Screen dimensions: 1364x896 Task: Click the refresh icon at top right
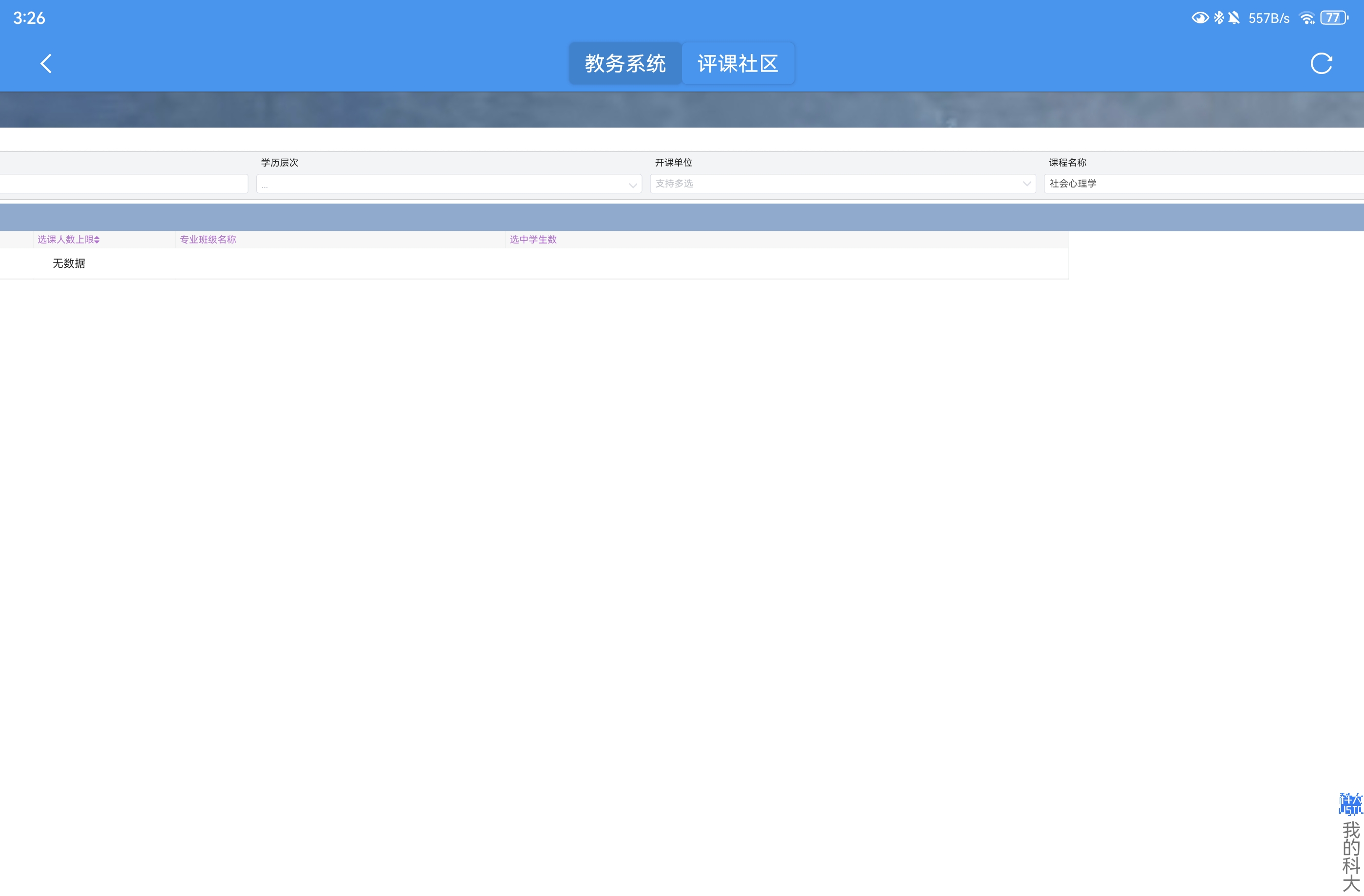1321,64
